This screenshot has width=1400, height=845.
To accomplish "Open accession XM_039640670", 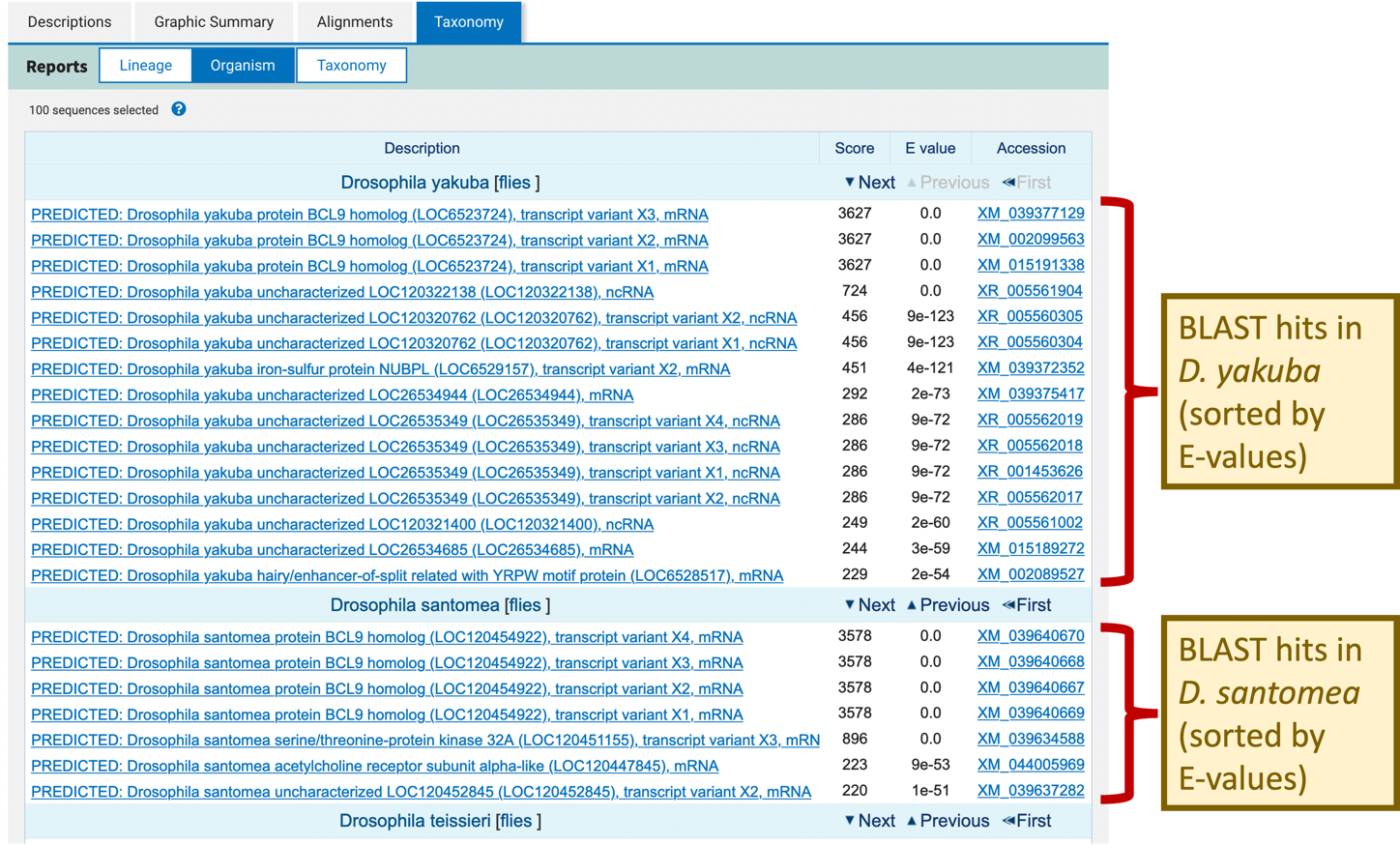I will [1031, 636].
